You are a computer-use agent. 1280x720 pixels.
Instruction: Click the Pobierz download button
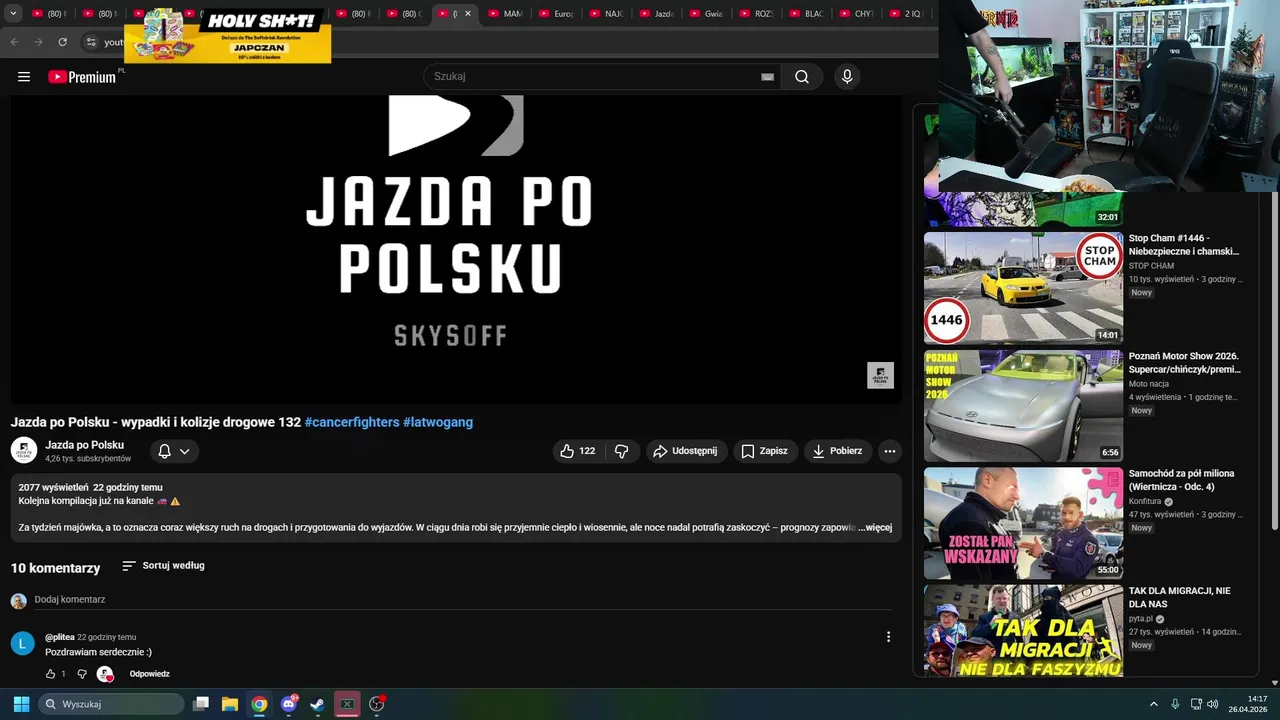837,451
